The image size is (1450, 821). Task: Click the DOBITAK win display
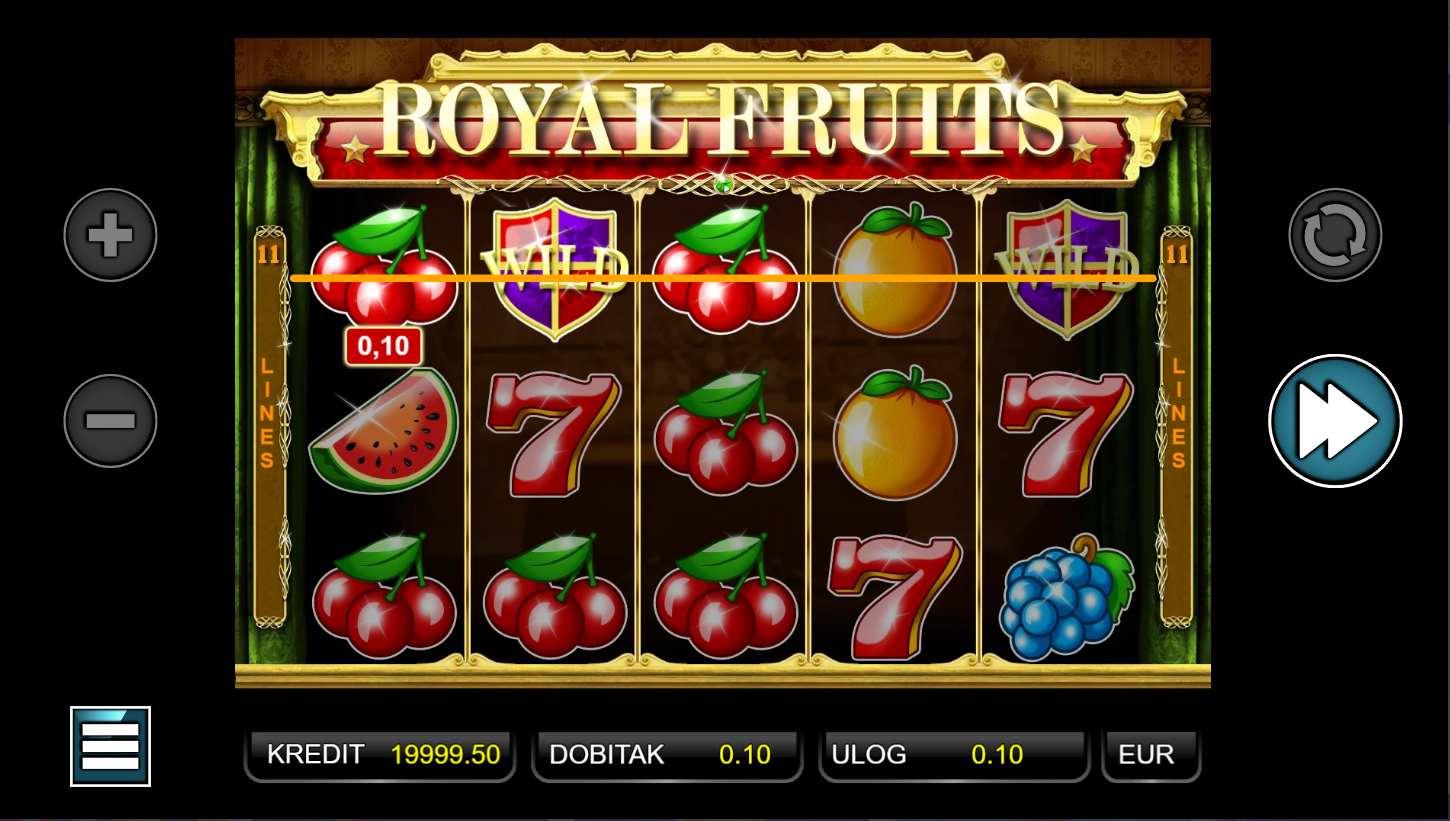[x=667, y=755]
